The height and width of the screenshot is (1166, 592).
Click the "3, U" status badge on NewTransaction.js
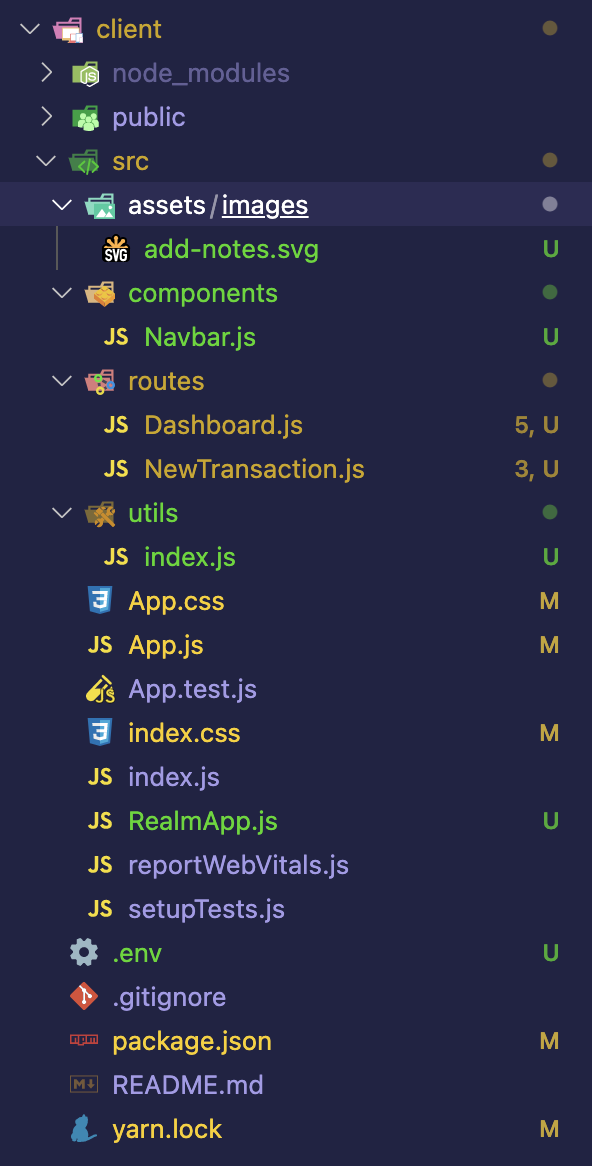pyautogui.click(x=536, y=469)
